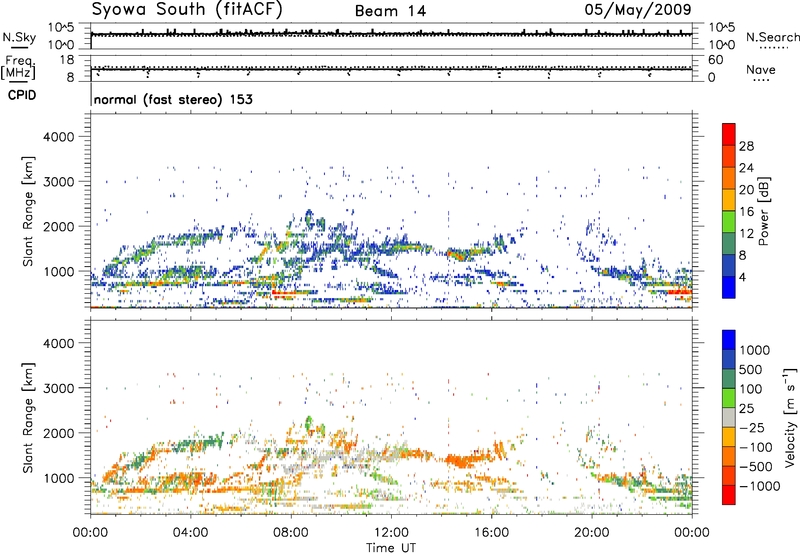Click the "4000" tick of the power panel
The width and height of the screenshot is (800, 554).
click(x=59, y=137)
